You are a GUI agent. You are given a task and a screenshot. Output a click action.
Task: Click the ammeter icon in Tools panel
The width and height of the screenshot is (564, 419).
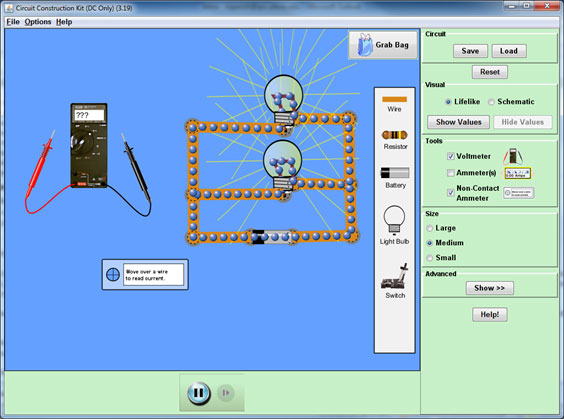518,173
